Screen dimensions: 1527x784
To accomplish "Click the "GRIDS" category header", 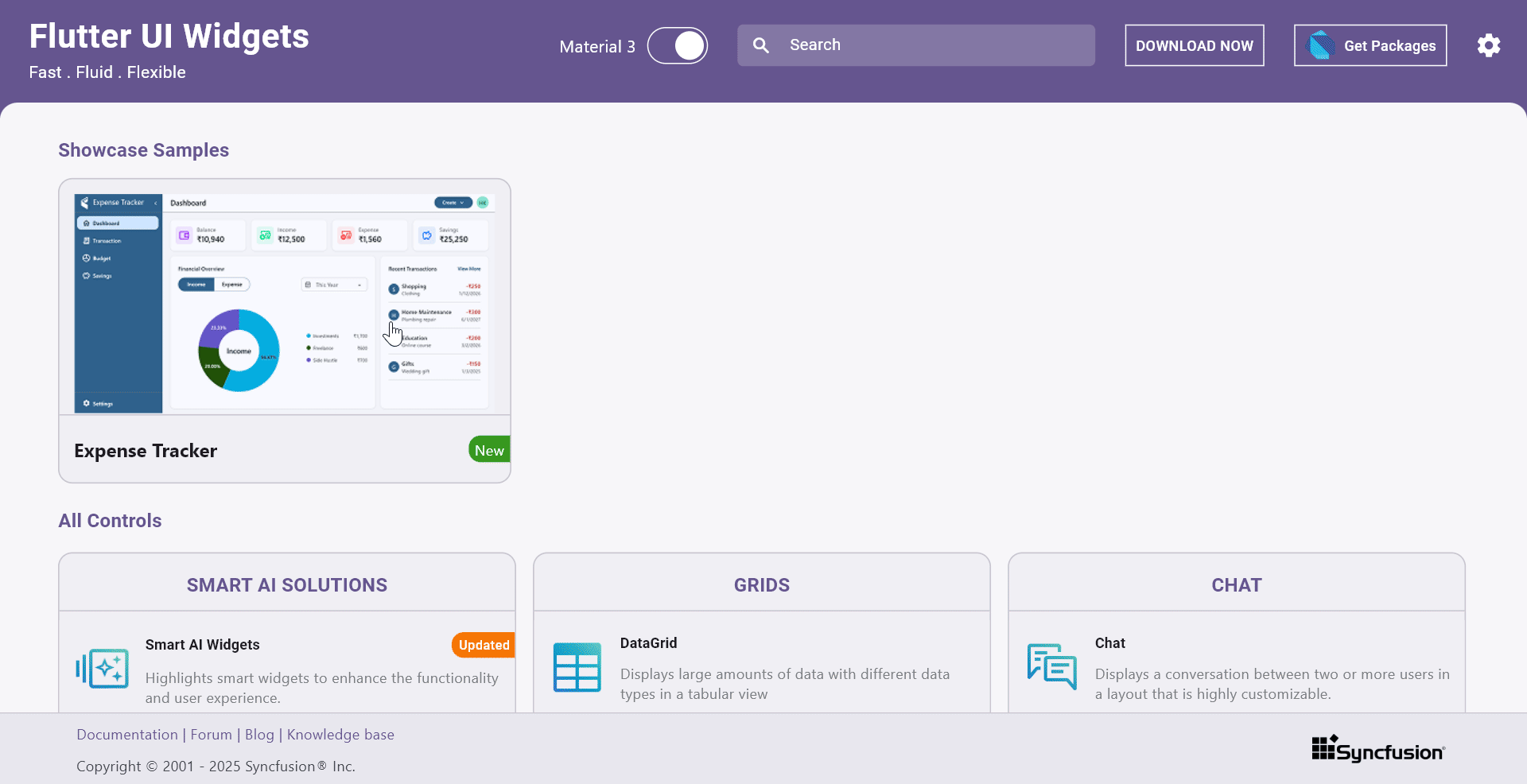I will tap(762, 585).
